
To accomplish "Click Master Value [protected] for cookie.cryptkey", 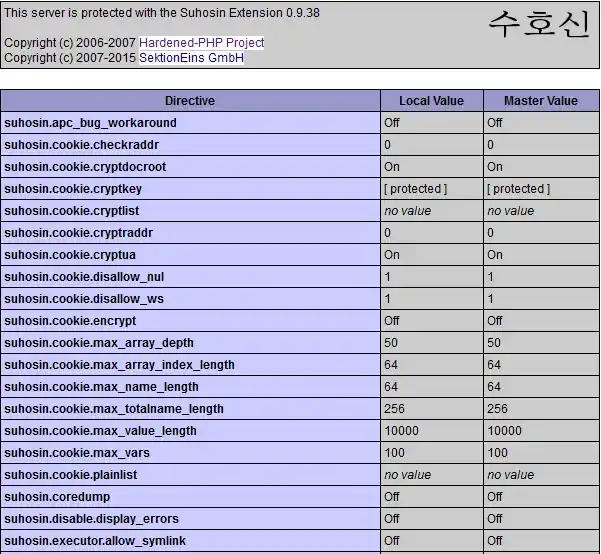I will tap(519, 189).
